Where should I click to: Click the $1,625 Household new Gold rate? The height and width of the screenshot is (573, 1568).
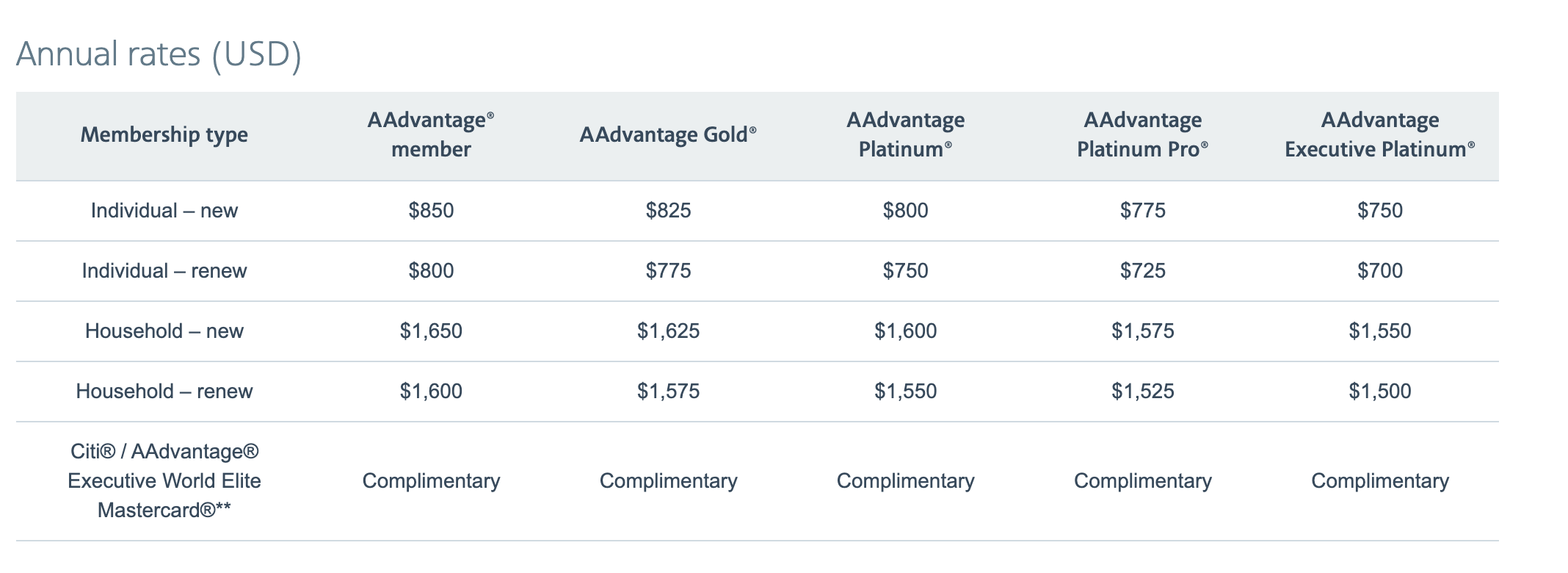point(668,331)
